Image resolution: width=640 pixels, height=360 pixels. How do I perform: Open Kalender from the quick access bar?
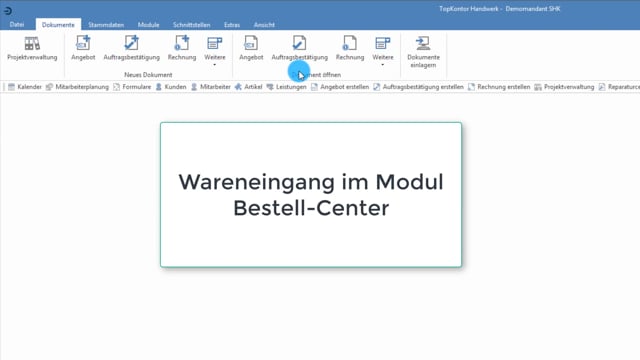pyautogui.click(x=25, y=87)
